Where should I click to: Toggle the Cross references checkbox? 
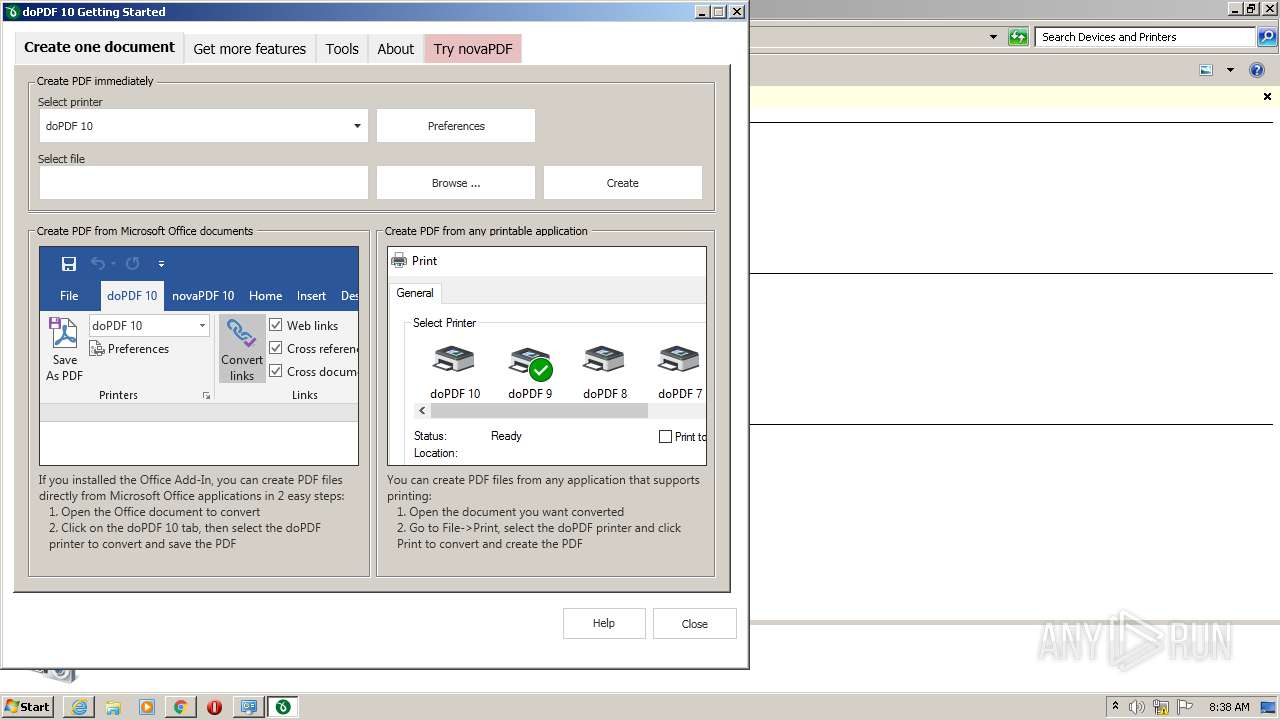pos(276,348)
